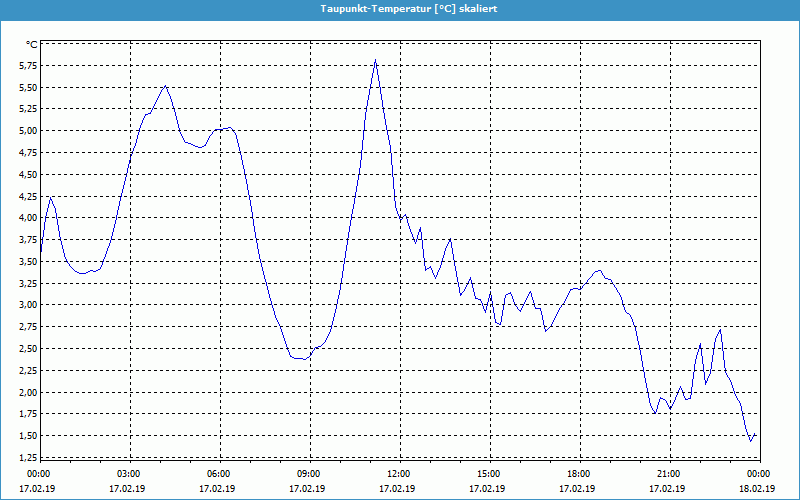Click the curve's lowest point near midnight end
This screenshot has width=800, height=500.
point(751,440)
